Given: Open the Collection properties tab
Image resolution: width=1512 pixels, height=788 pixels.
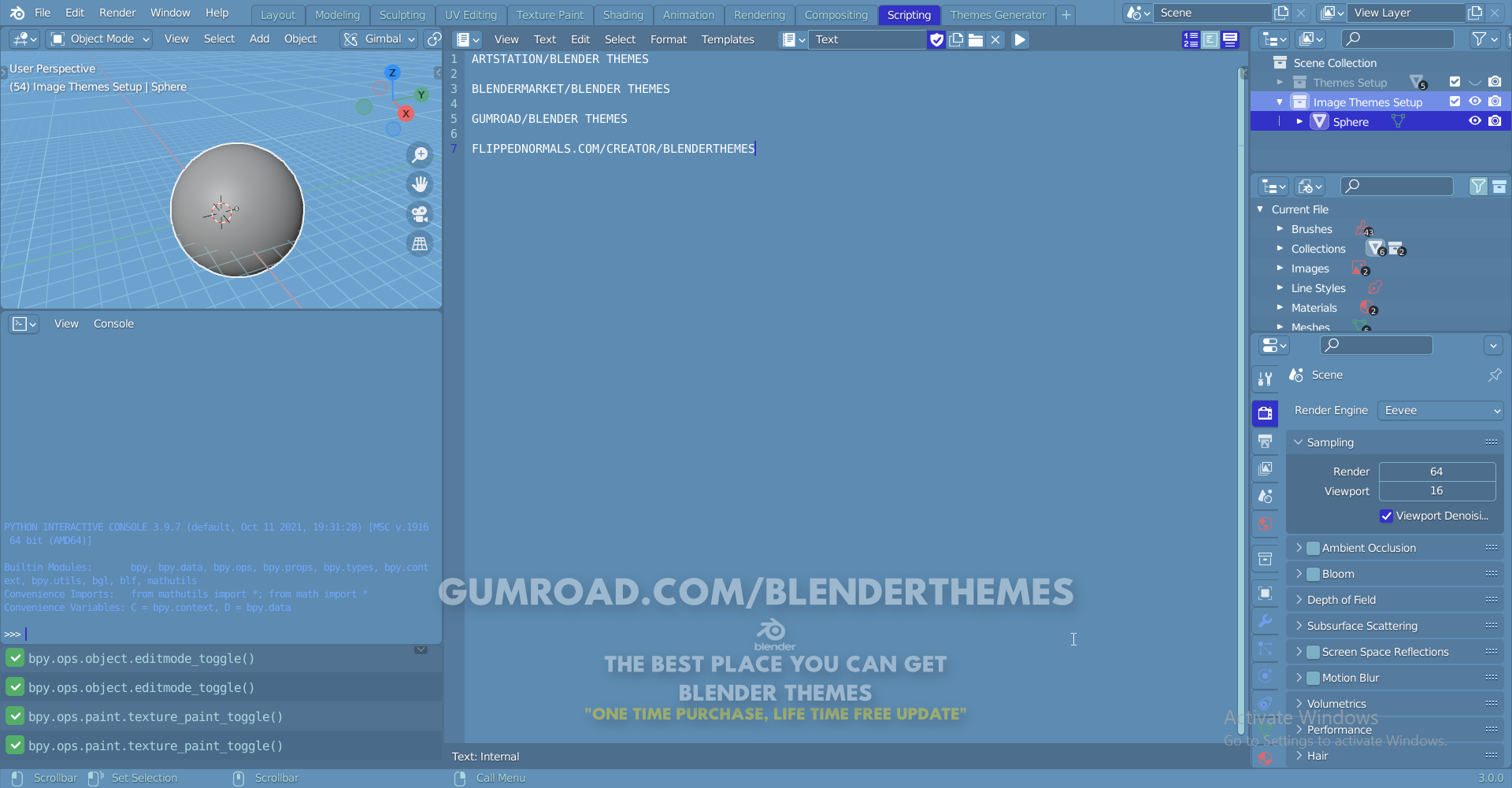Looking at the screenshot, I should (x=1266, y=559).
